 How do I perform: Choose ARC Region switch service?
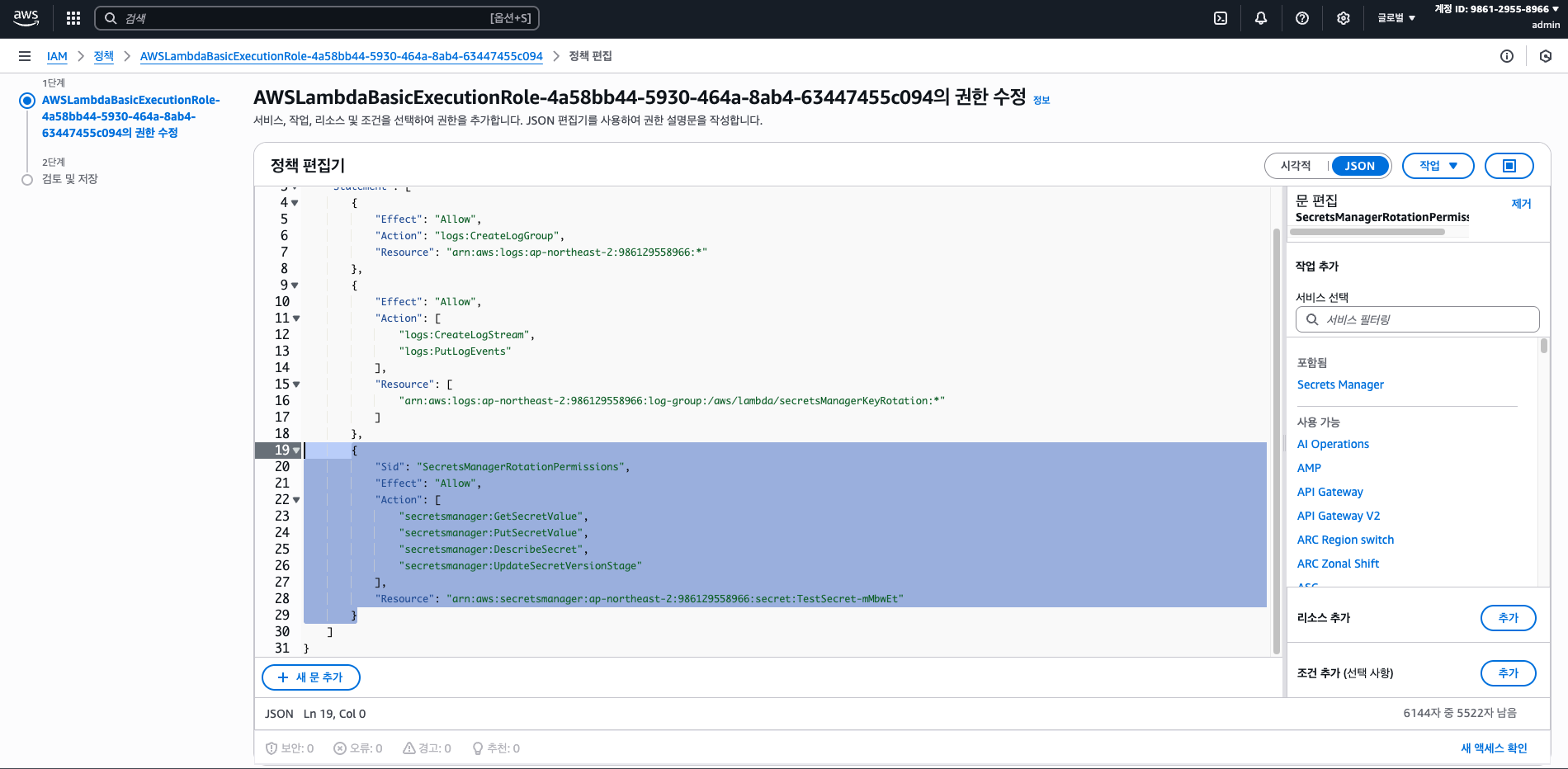pos(1345,540)
